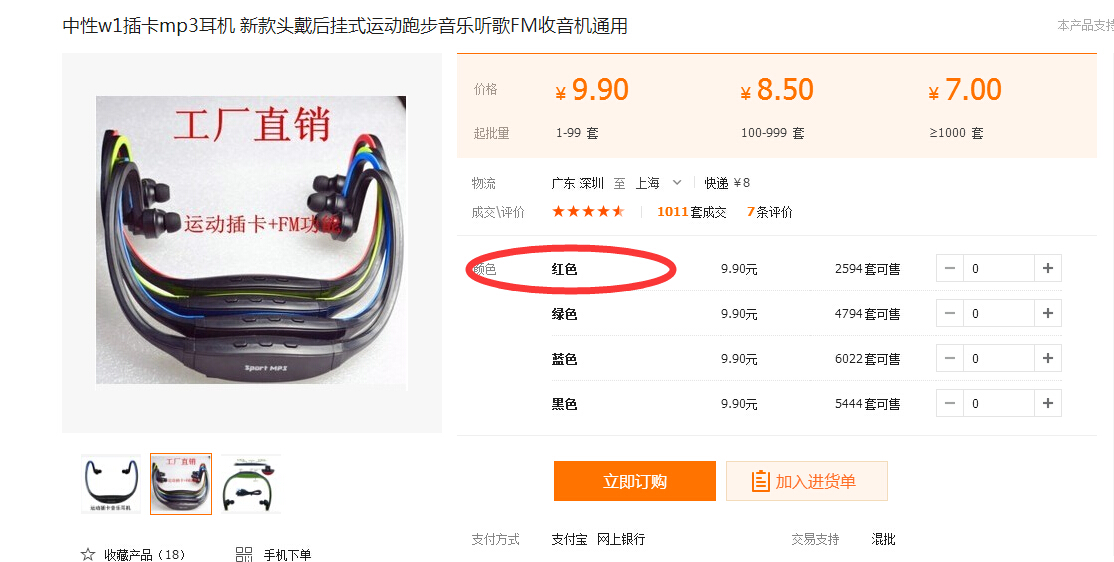Click the five-star rating display
The image size is (1114, 562).
click(x=588, y=211)
